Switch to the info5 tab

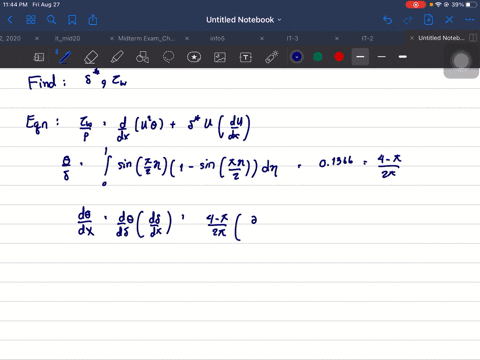tap(217, 38)
